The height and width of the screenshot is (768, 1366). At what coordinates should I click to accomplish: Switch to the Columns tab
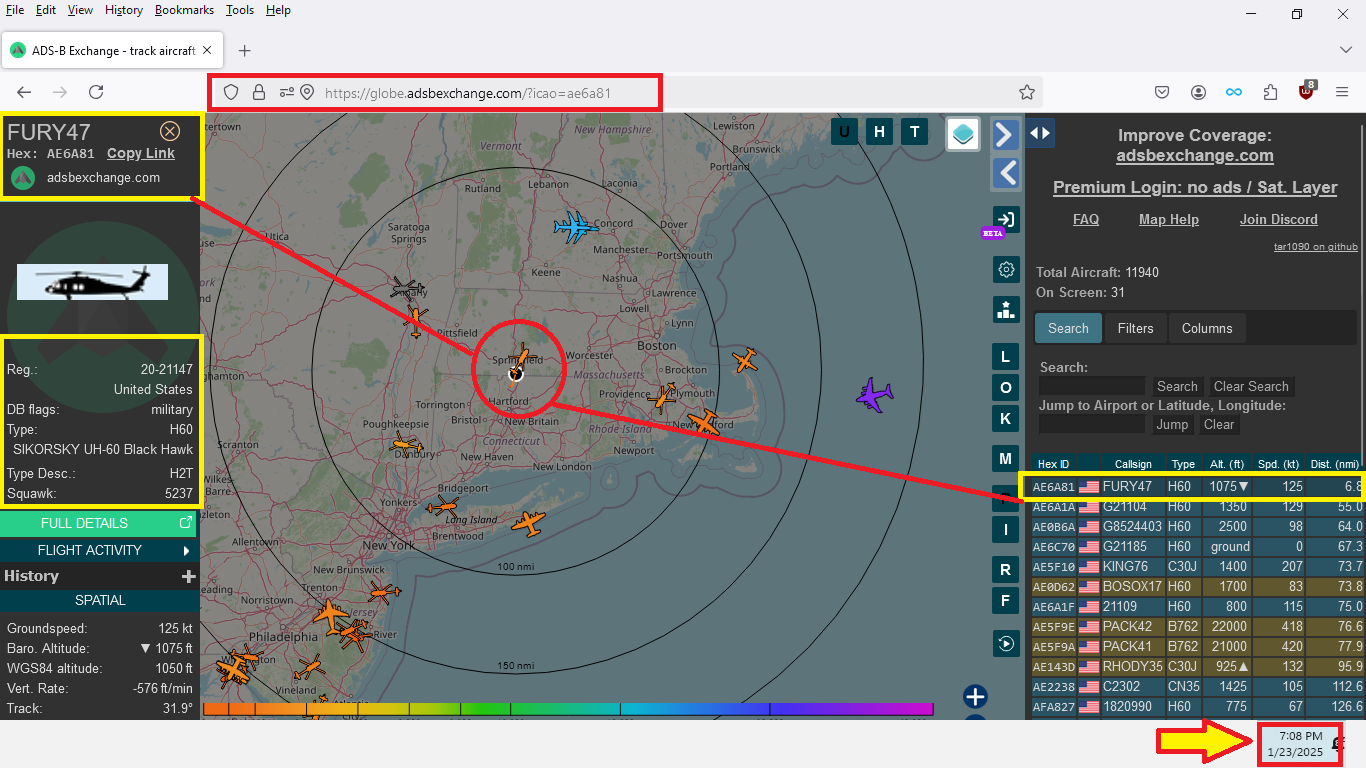(1207, 328)
